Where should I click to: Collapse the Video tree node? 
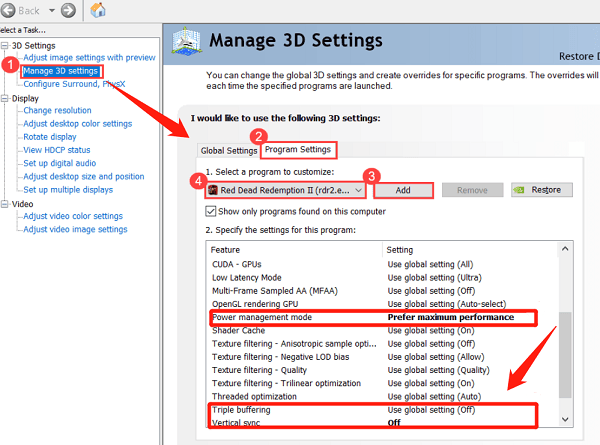(x=5, y=204)
